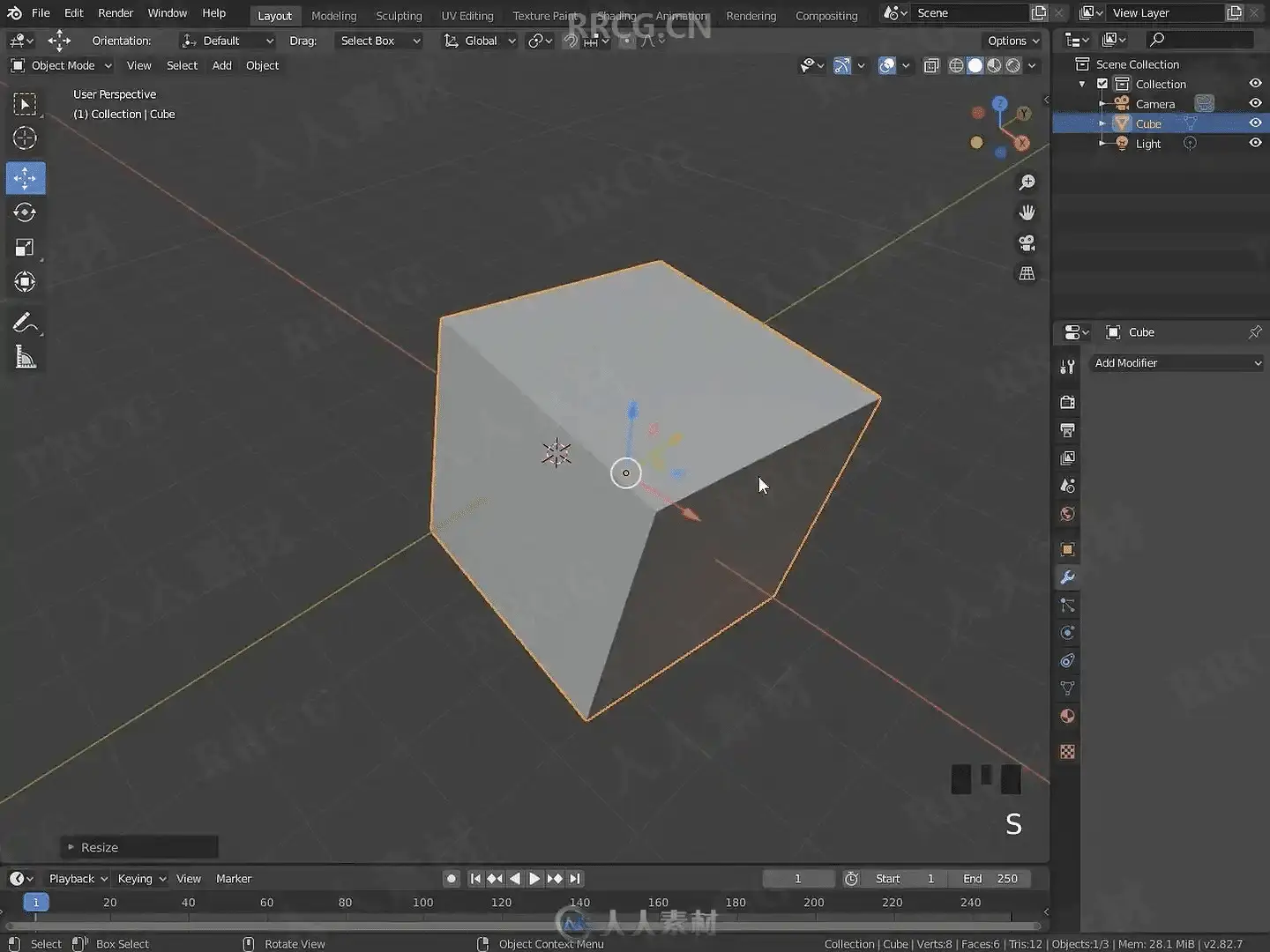1270x952 pixels.
Task: Choose the Measure tool
Action: click(x=25, y=358)
